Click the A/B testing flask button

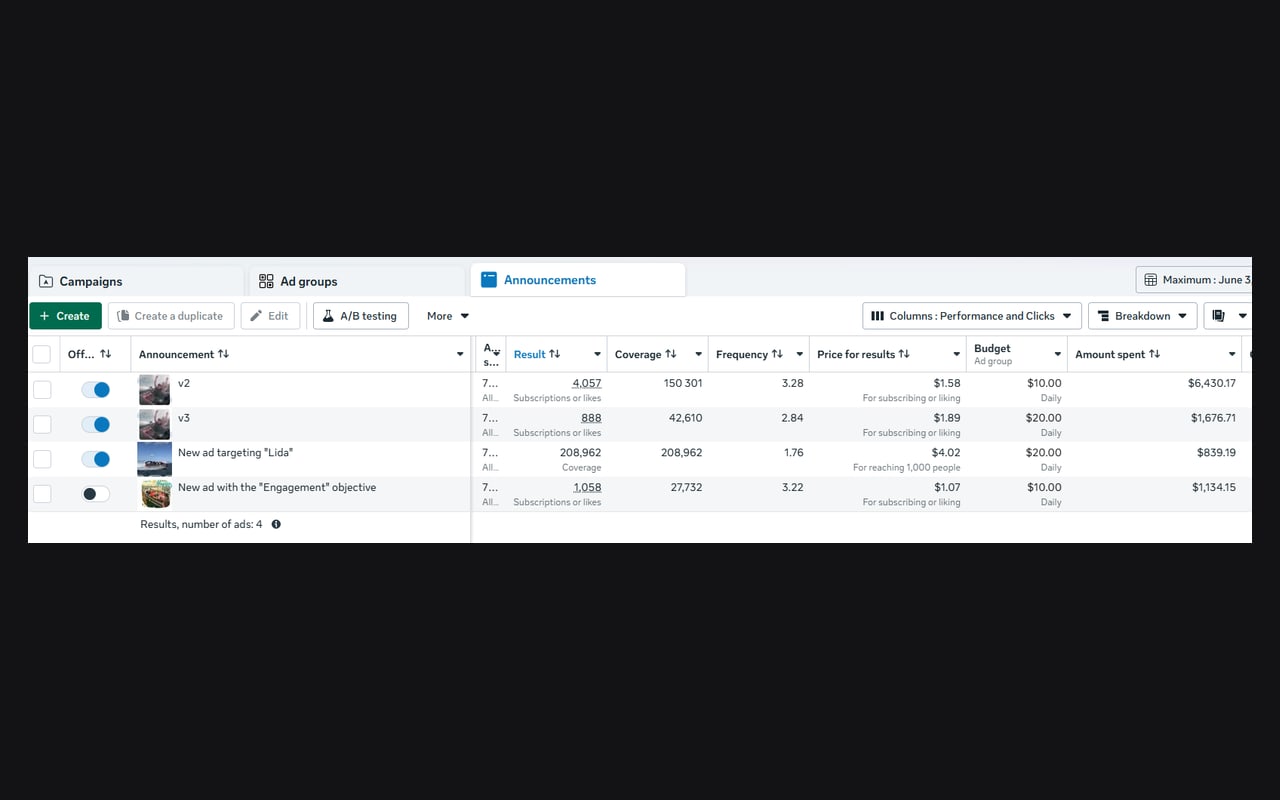coord(360,316)
